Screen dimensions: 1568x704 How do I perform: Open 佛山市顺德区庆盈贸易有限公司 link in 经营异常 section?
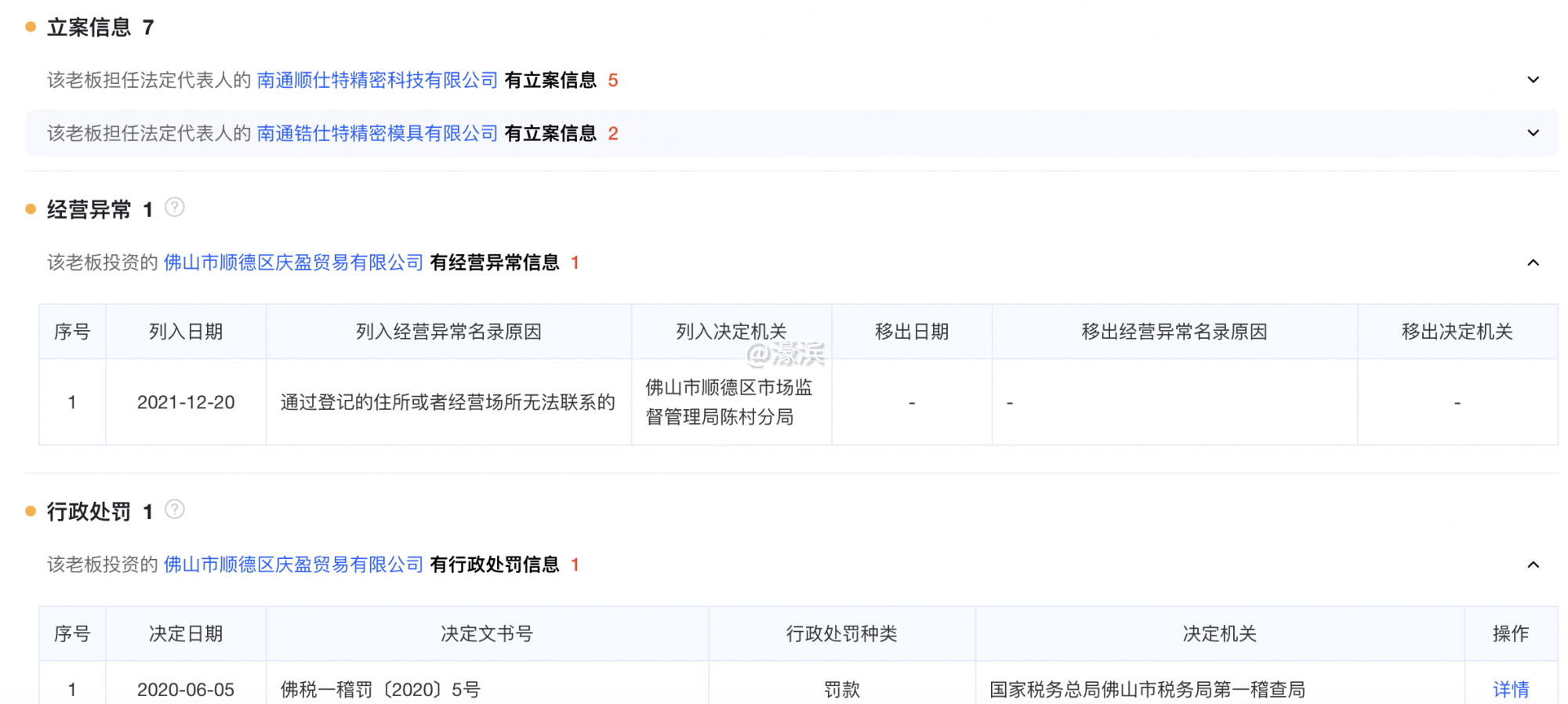coord(293,263)
